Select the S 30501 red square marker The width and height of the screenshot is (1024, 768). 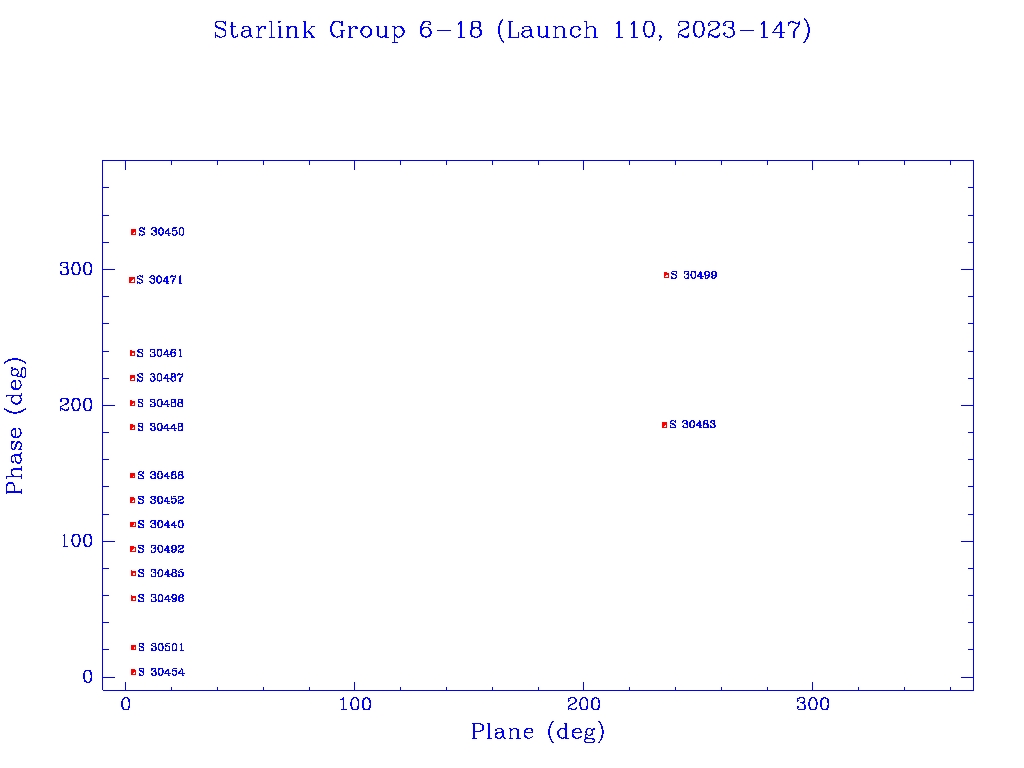click(x=133, y=647)
